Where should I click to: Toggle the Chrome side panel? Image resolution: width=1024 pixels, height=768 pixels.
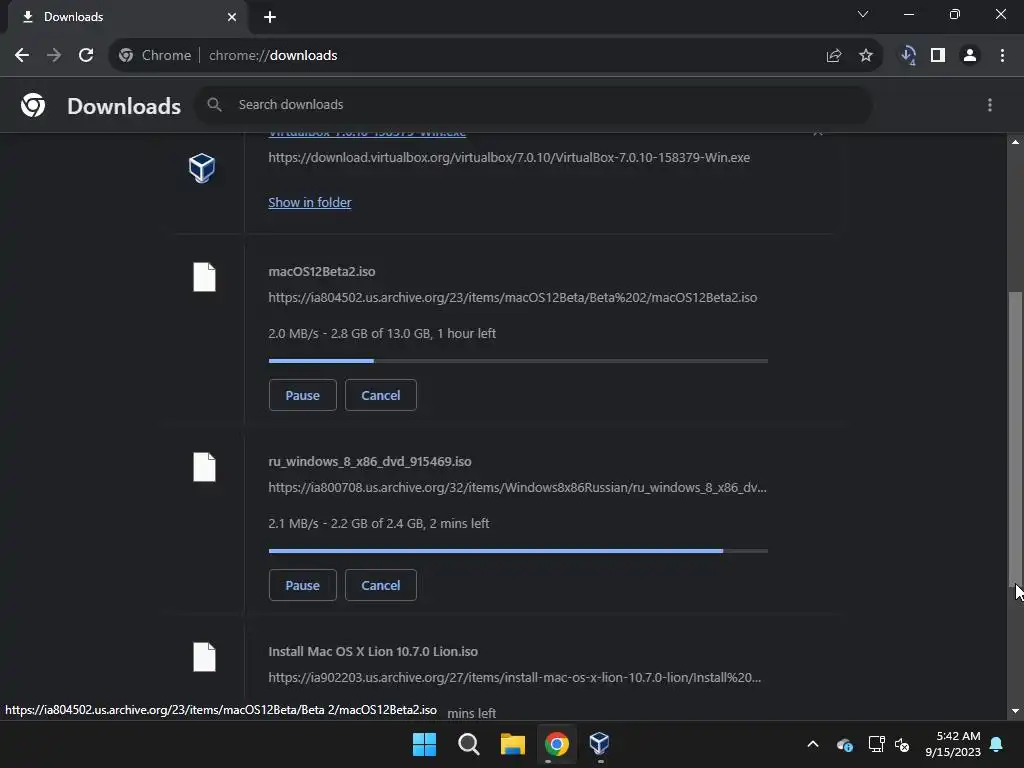(938, 56)
